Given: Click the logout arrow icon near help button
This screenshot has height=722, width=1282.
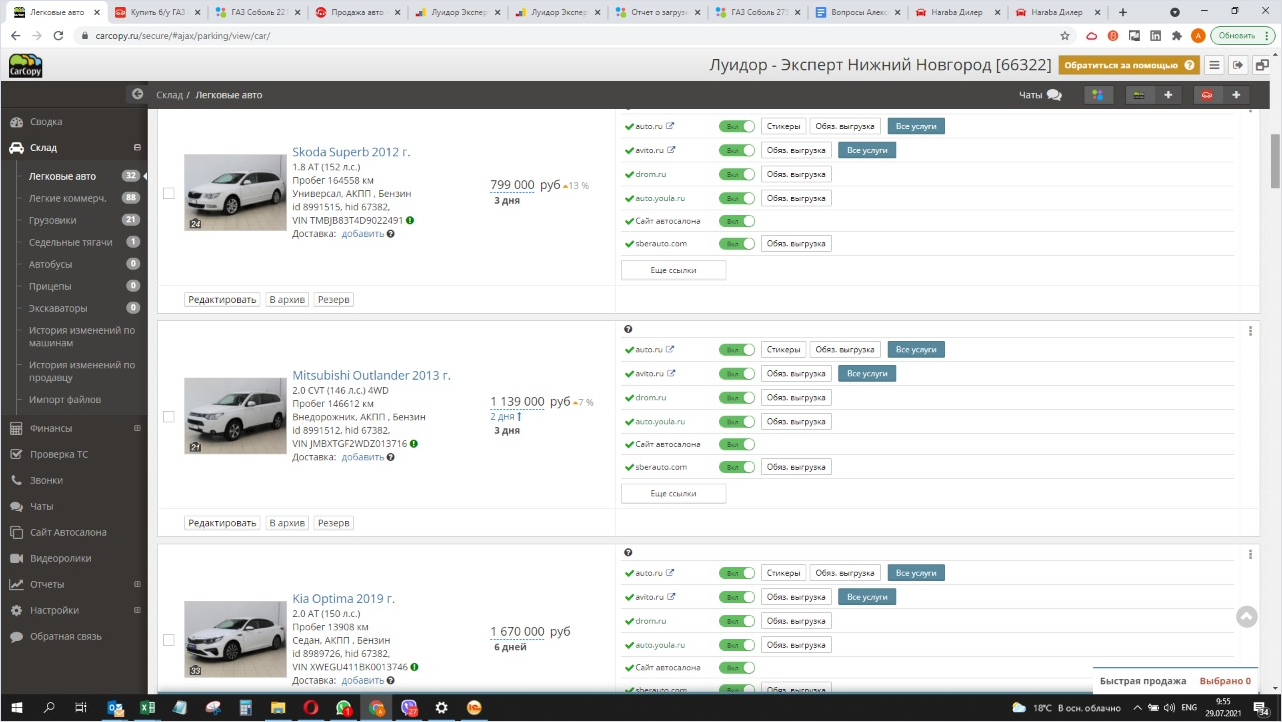Looking at the screenshot, I should pos(1238,65).
